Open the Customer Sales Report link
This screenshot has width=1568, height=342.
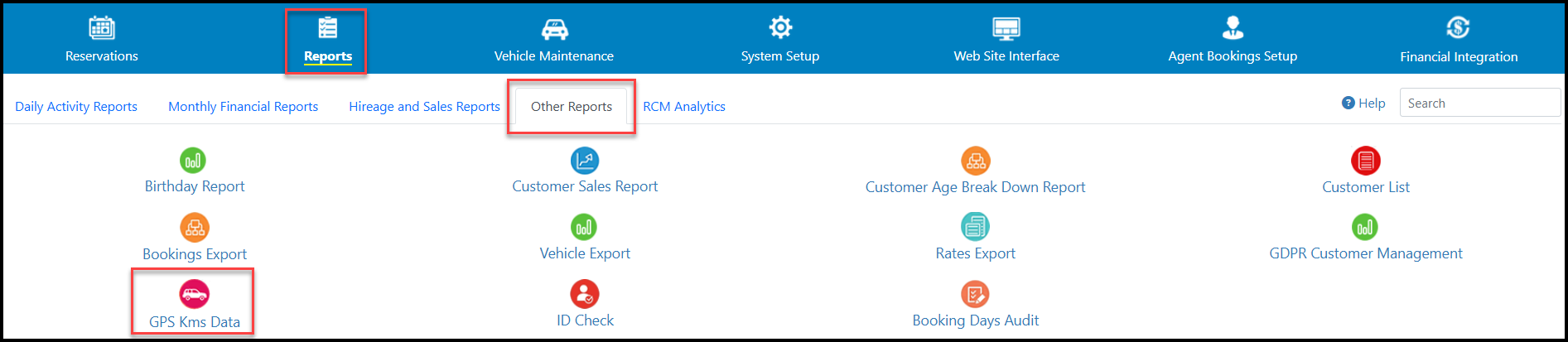(585, 186)
